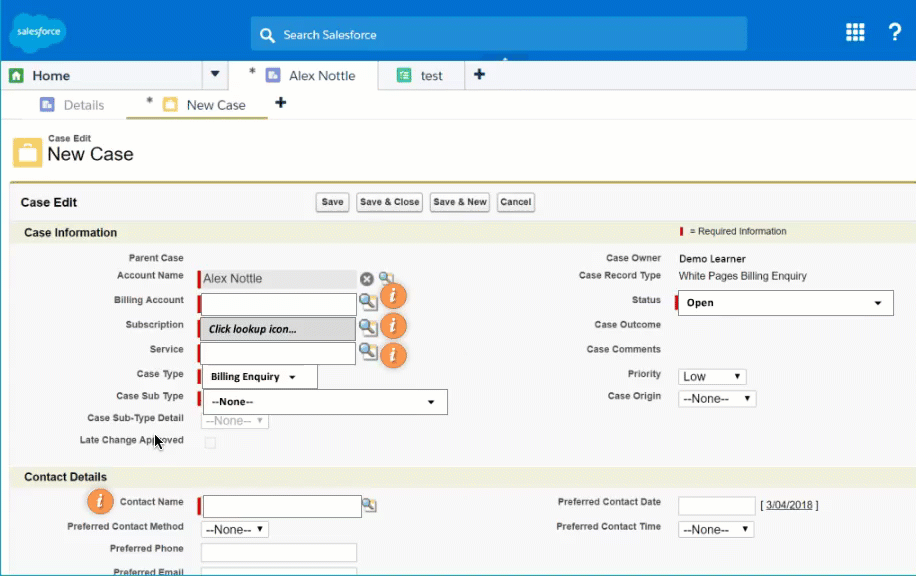
Task: Click the Demo Learner case owner text
Action: (x=712, y=259)
